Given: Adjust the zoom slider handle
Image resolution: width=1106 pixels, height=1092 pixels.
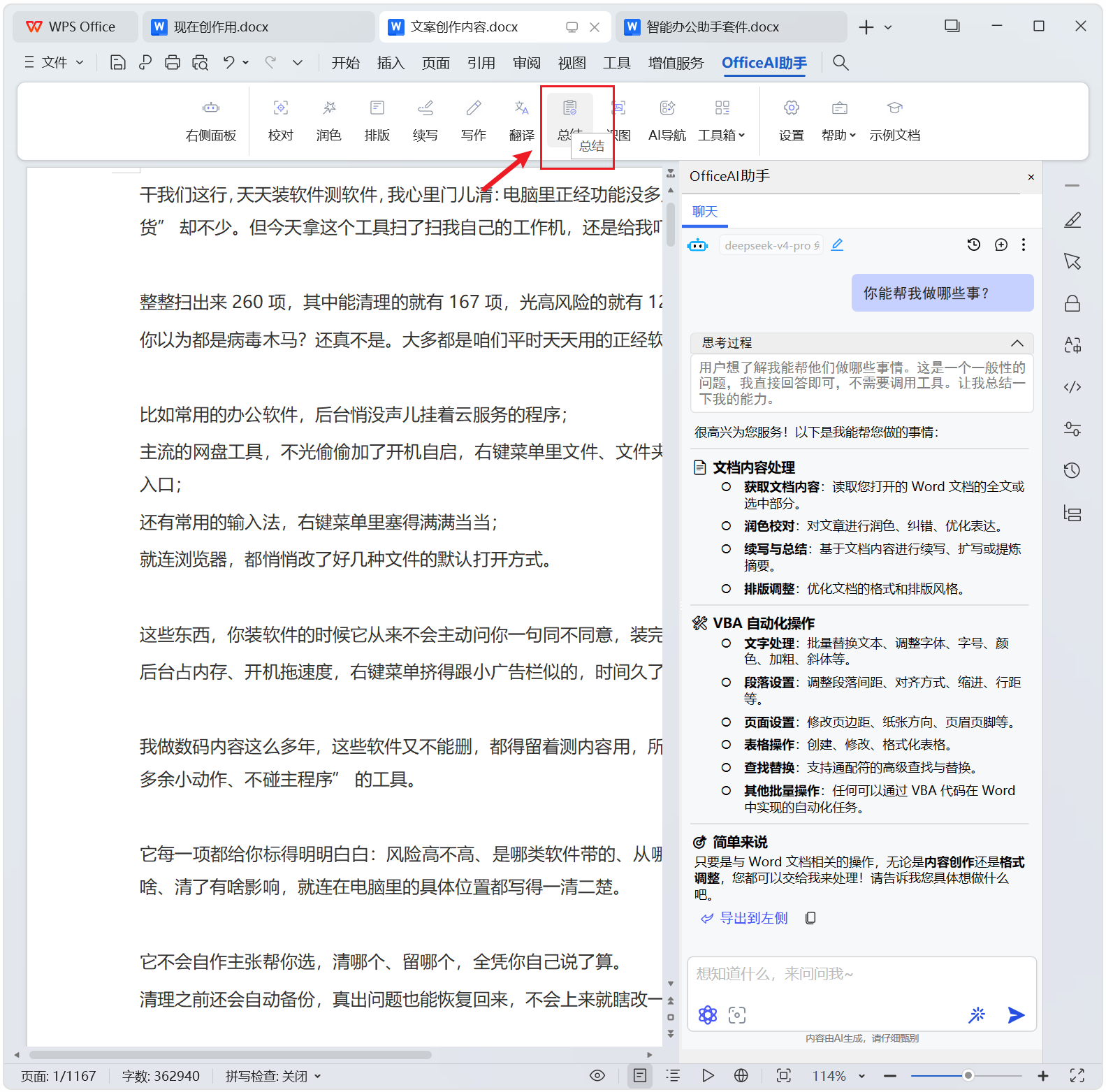Looking at the screenshot, I should point(968,1076).
